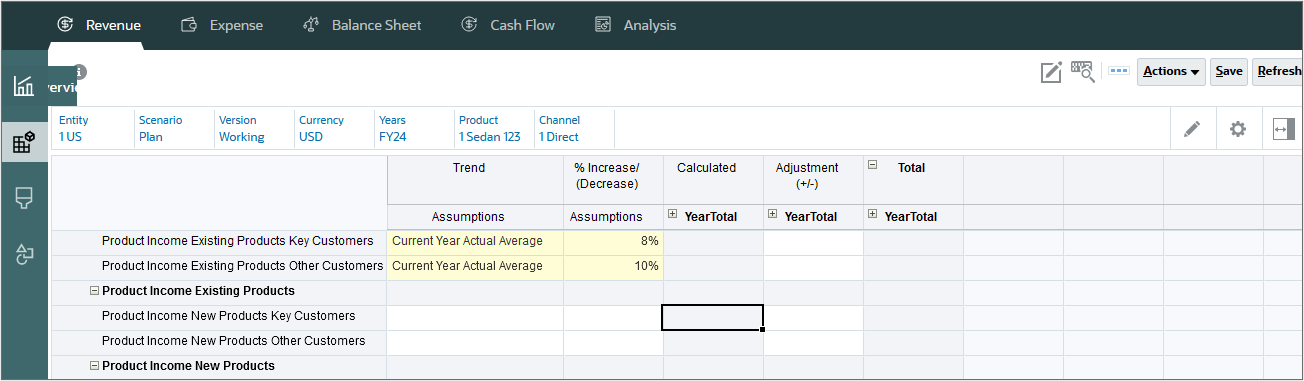1304x381 pixels.
Task: Click the Expense wallet icon
Action: coord(189,25)
